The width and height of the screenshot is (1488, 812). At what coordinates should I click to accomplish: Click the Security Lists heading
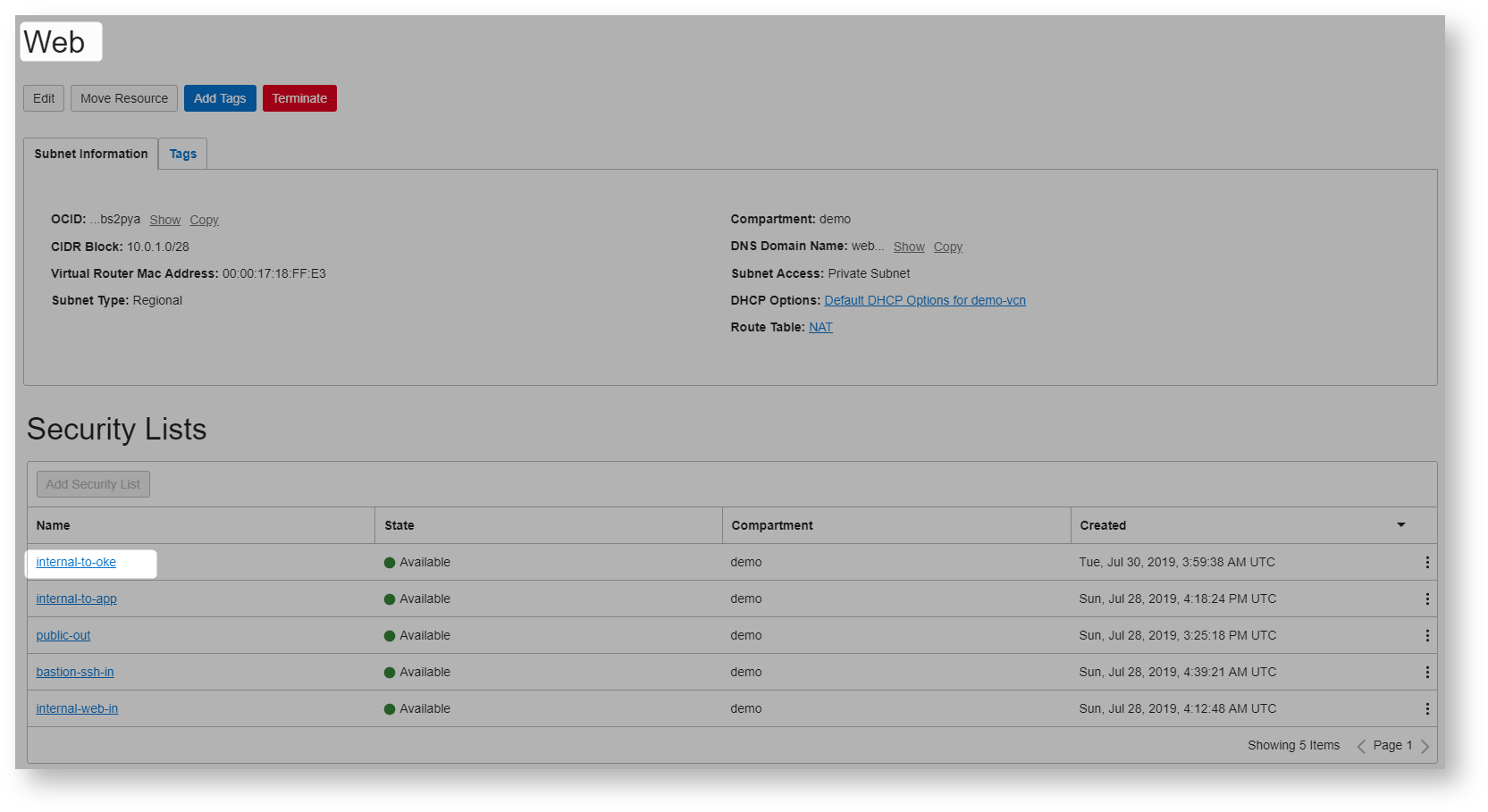pos(117,429)
